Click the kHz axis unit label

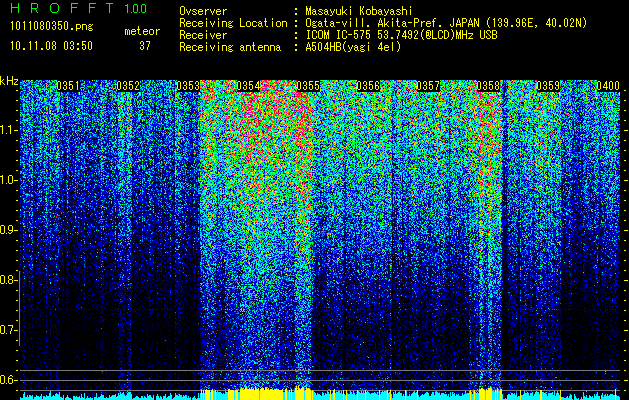click(9, 81)
